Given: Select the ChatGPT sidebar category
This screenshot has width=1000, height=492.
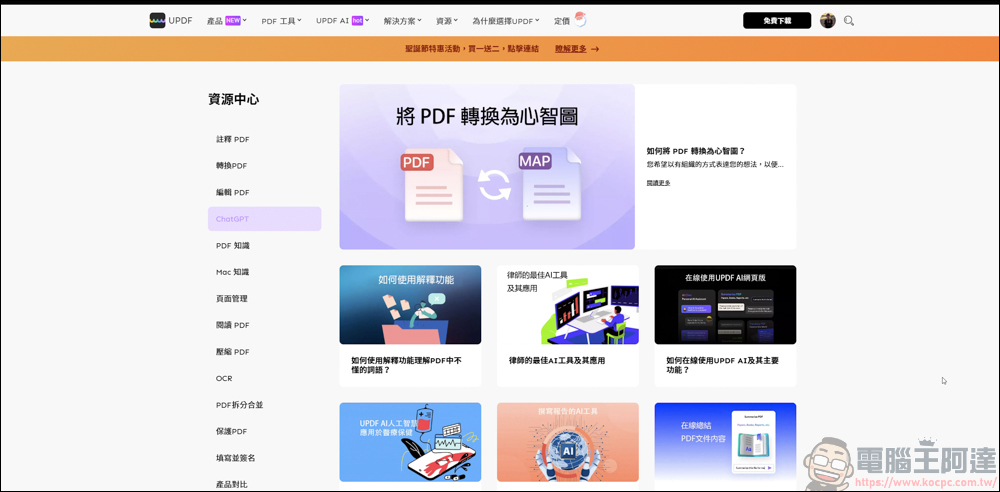Looking at the screenshot, I should coord(265,219).
